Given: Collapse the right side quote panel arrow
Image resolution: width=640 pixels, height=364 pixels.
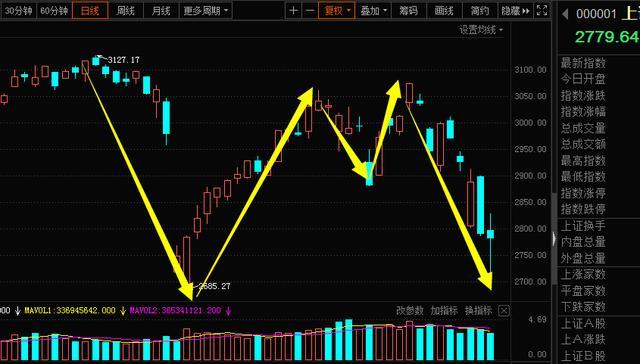Looking at the screenshot, I should (554, 239).
